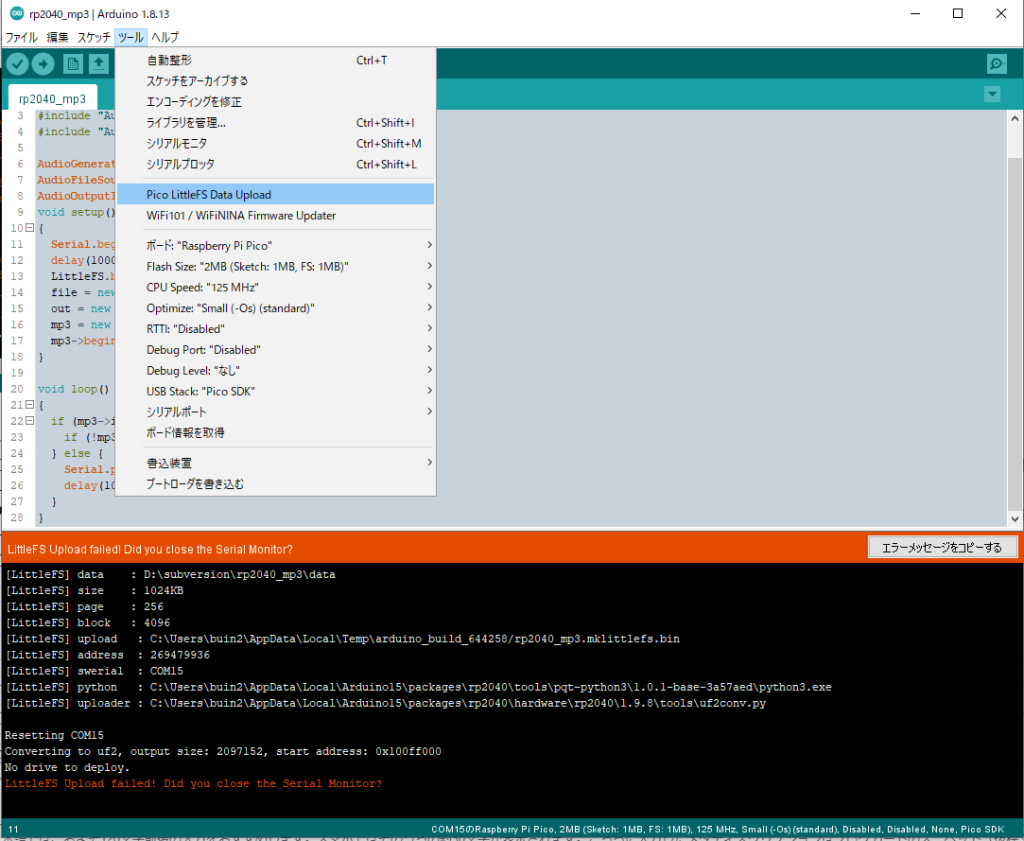1024x841 pixels.
Task: Collapse the setup function fold marker
Action: [30, 229]
